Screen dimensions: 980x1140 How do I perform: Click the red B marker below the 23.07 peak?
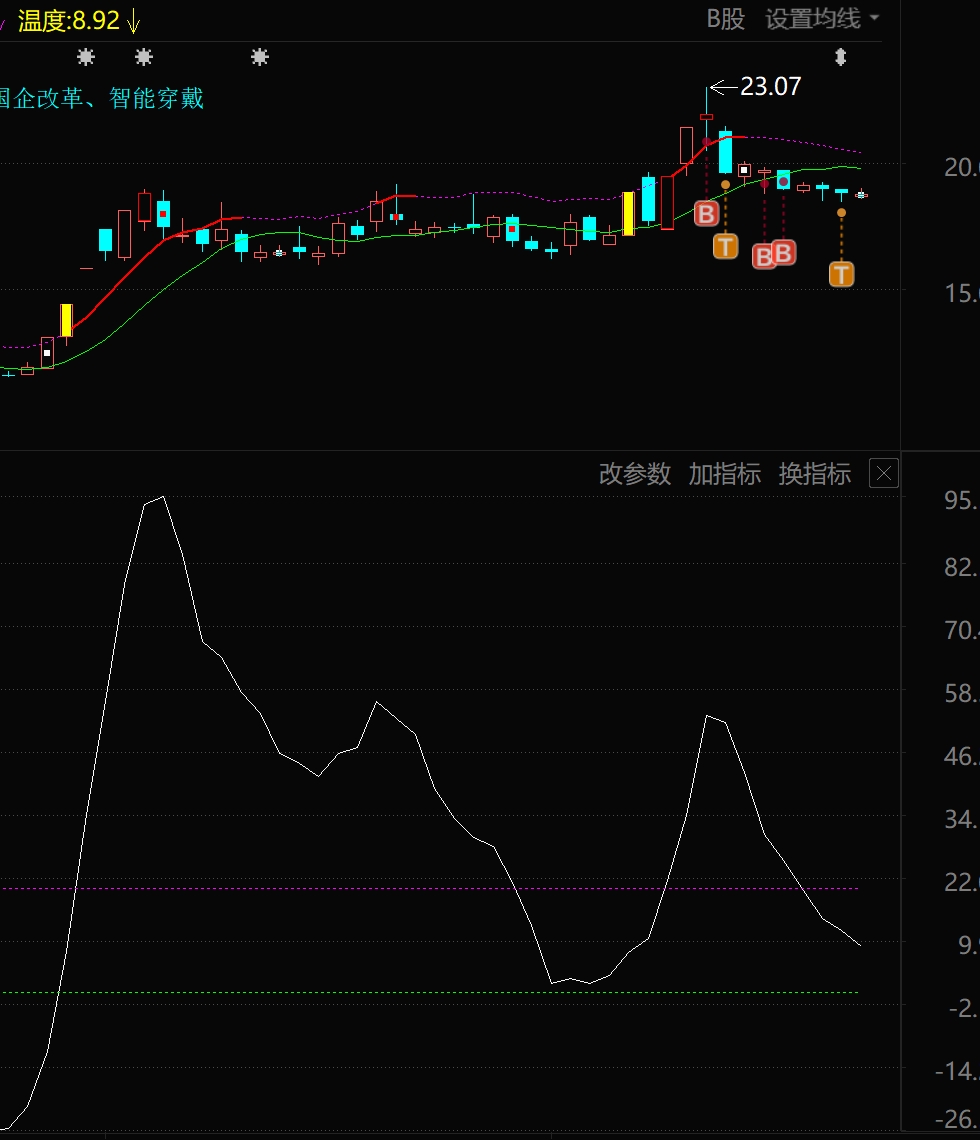click(706, 214)
